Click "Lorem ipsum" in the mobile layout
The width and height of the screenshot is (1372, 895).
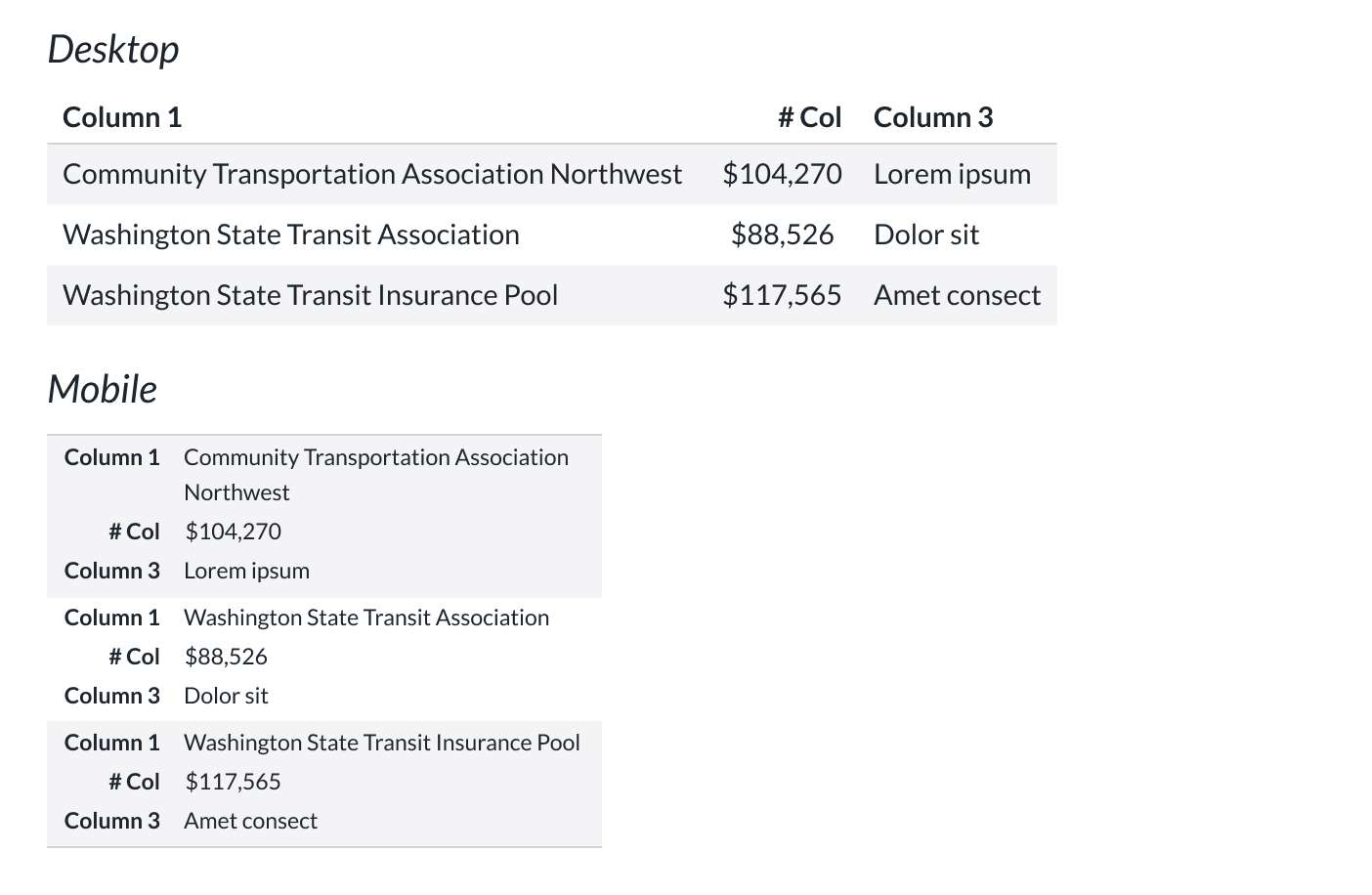click(247, 571)
